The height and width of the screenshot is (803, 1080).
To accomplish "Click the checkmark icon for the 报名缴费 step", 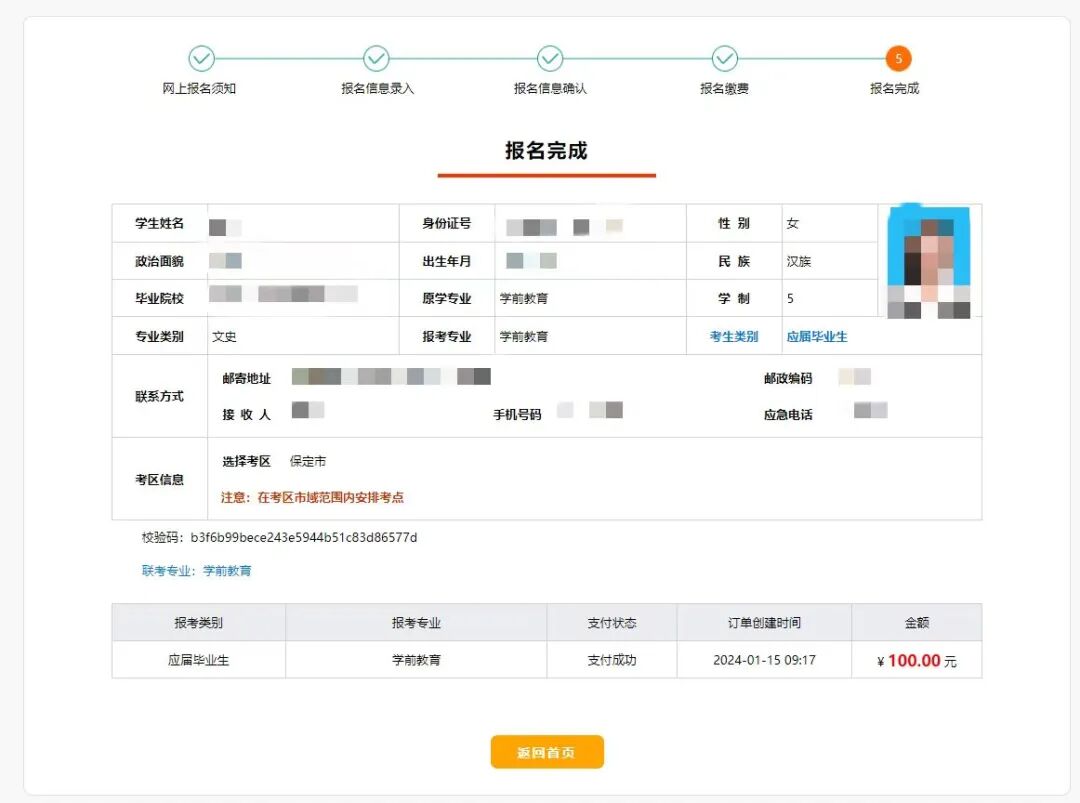I will click(x=724, y=60).
